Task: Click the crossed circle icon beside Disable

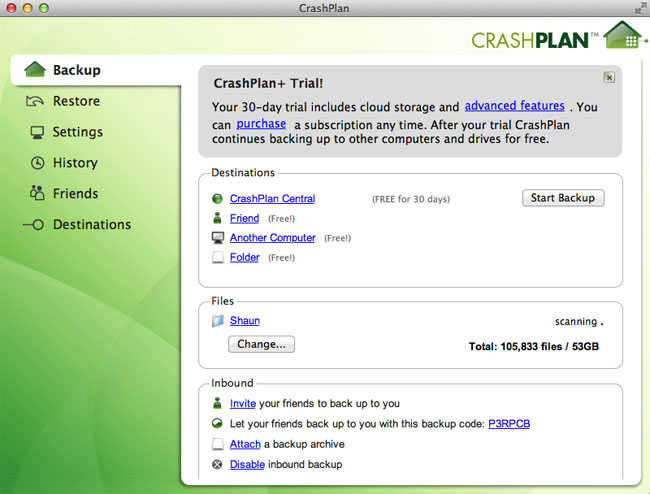Action: click(x=217, y=465)
